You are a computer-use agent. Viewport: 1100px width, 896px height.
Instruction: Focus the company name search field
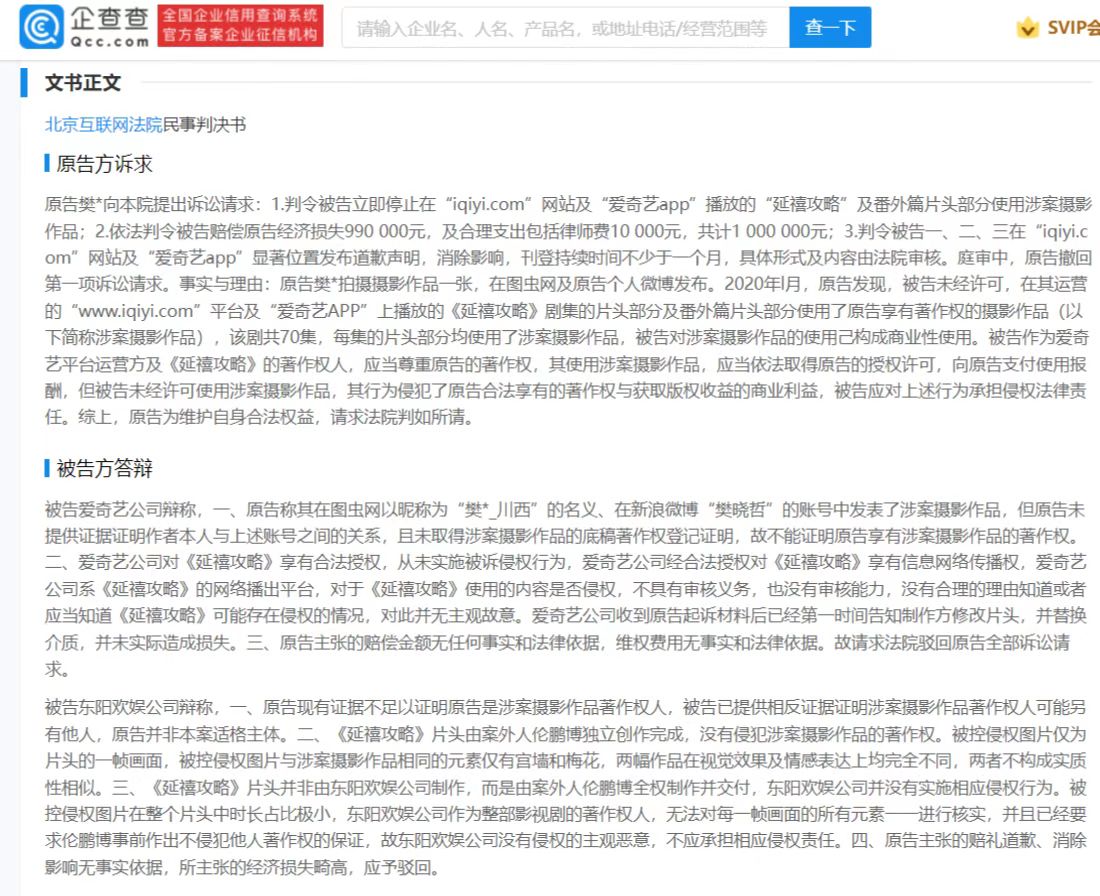565,28
